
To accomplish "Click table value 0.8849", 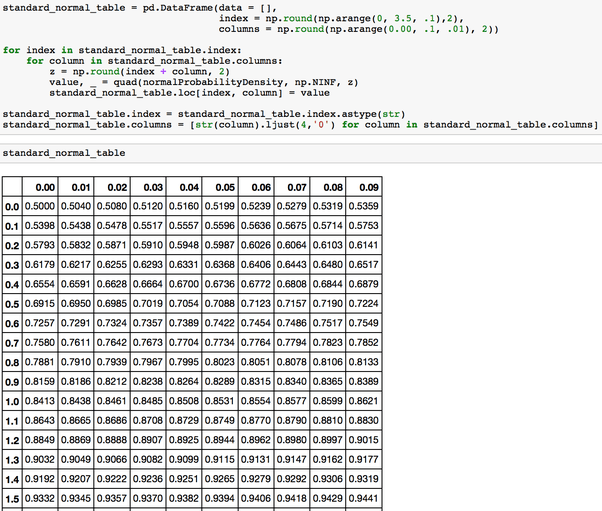I will [40, 440].
